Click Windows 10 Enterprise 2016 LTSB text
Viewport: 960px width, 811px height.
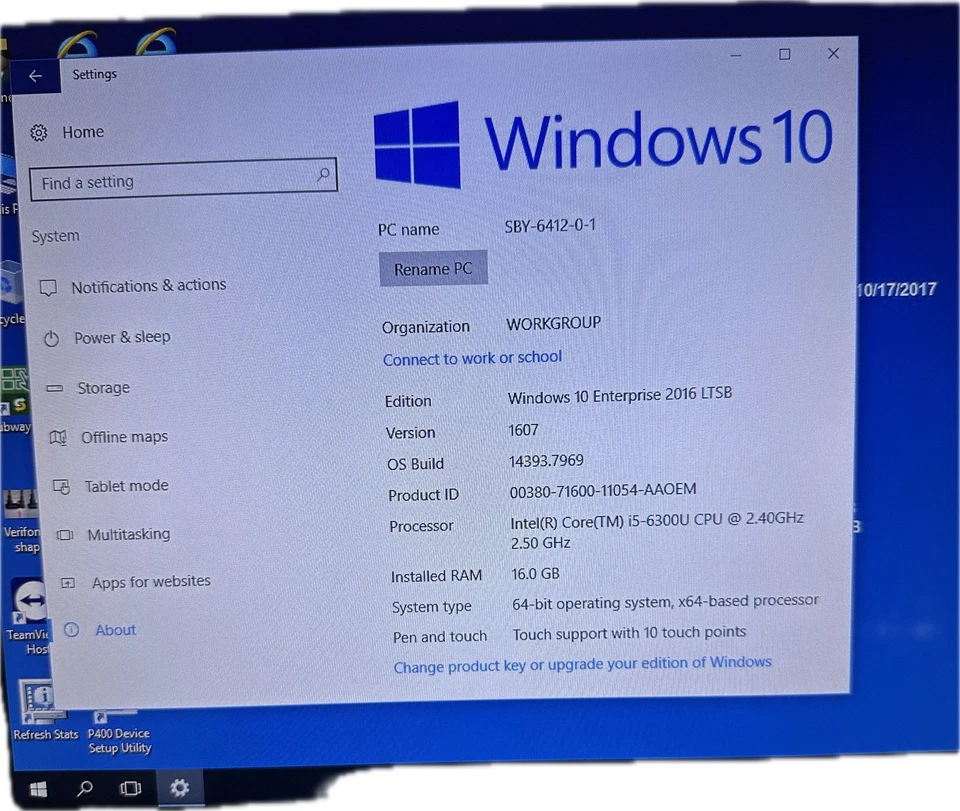[620, 395]
